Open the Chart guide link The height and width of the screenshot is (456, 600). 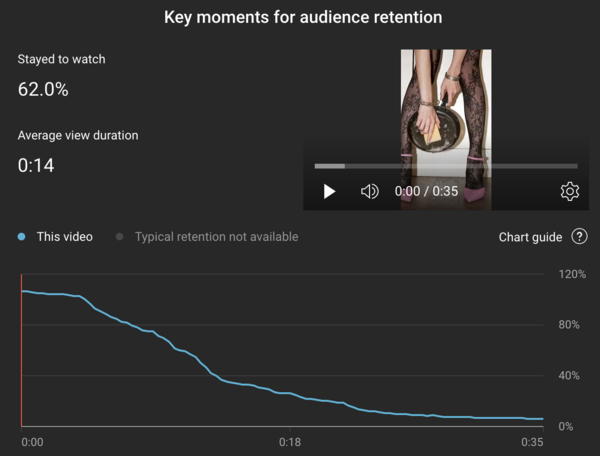pyautogui.click(x=530, y=237)
